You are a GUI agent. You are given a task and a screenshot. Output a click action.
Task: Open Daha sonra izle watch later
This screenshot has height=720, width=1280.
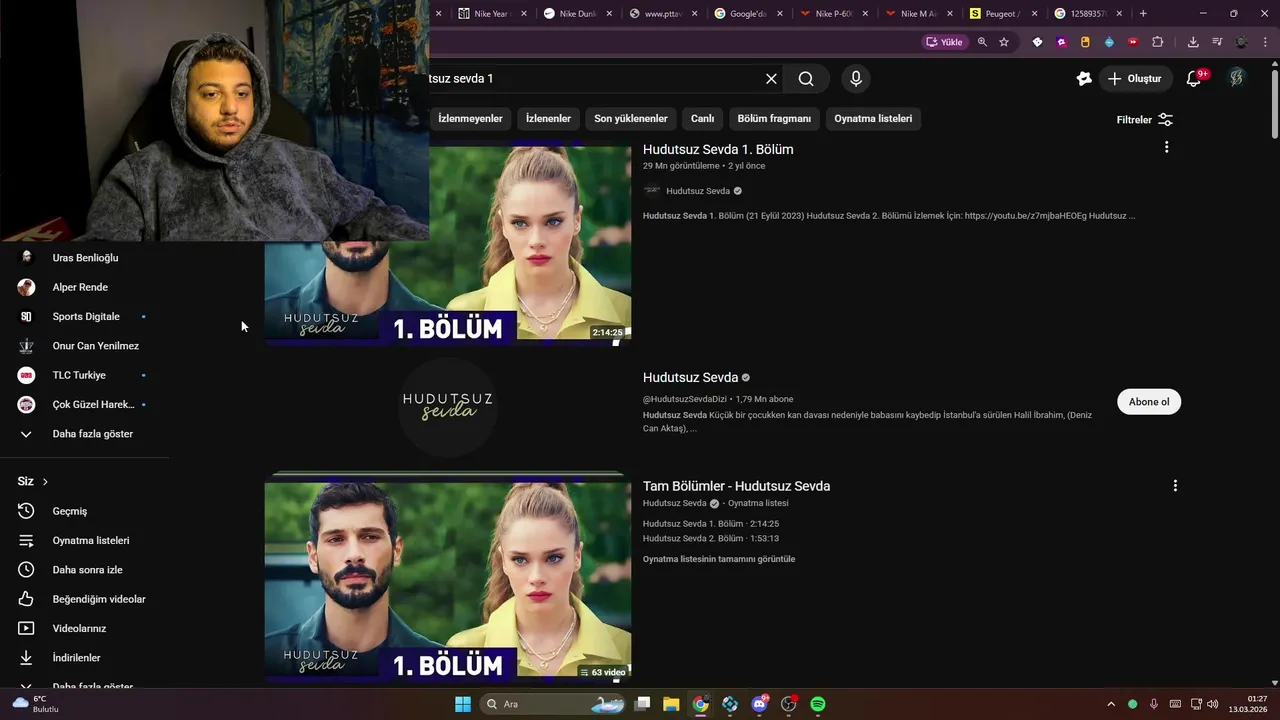tap(85, 570)
